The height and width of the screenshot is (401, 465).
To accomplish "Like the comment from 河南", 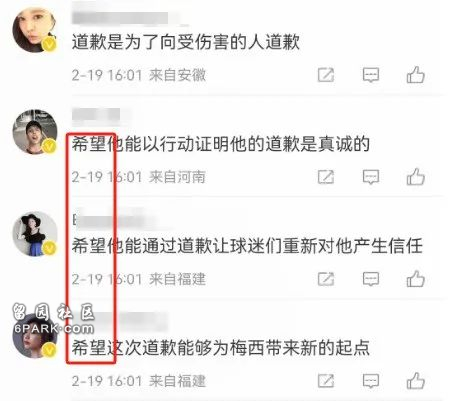I will click(415, 177).
